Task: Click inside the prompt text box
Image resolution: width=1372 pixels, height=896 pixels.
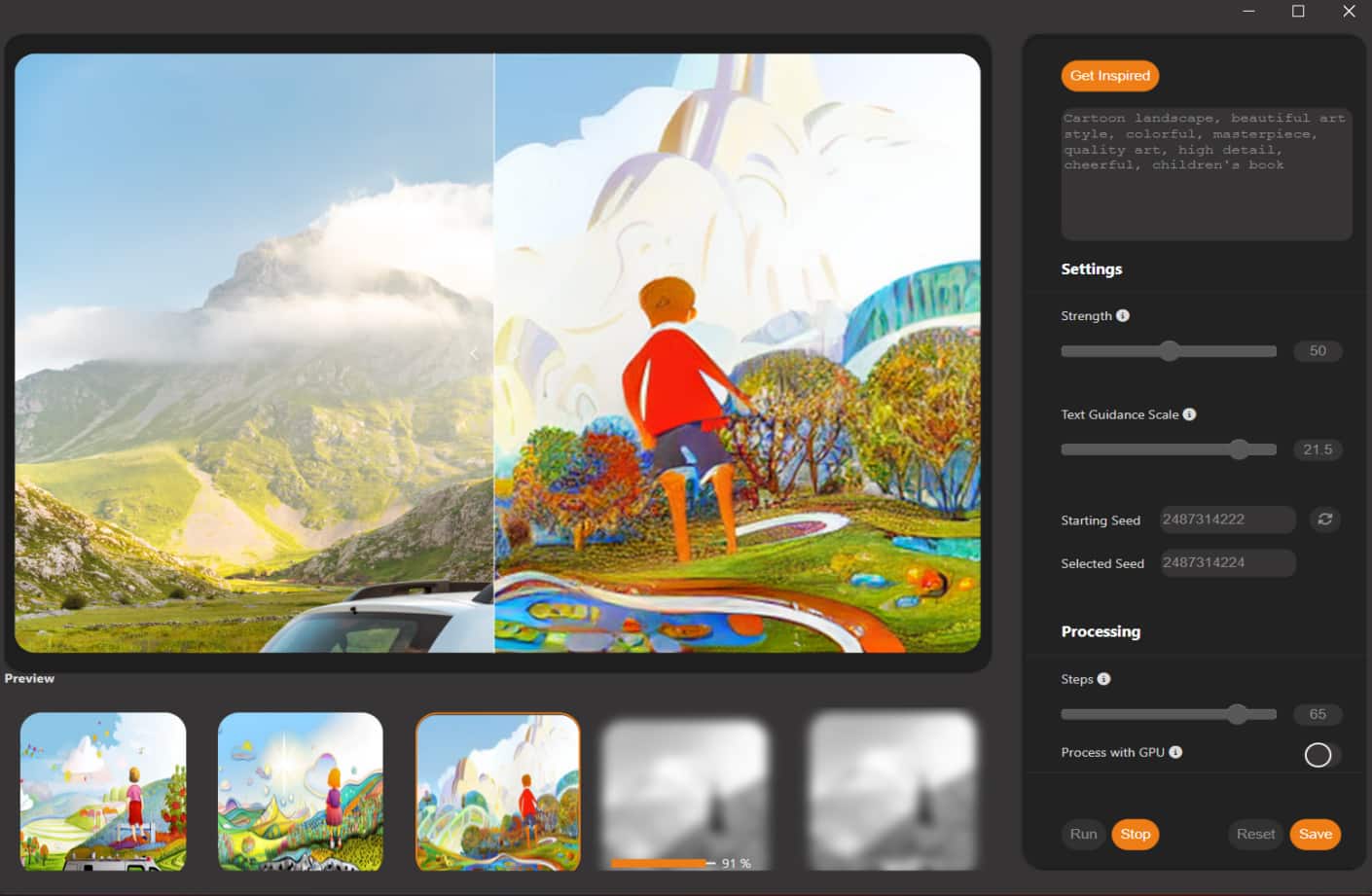Action: [1206, 173]
